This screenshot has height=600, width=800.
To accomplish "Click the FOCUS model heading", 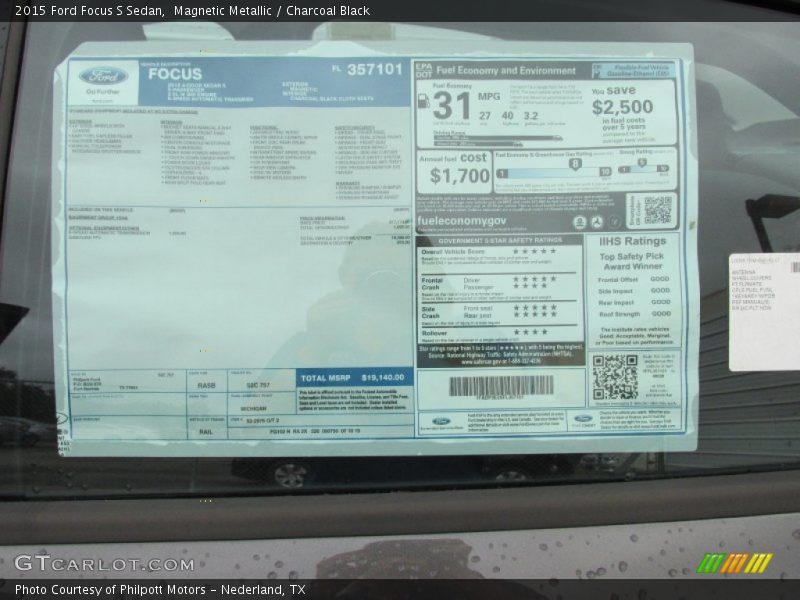I will 175,74.
